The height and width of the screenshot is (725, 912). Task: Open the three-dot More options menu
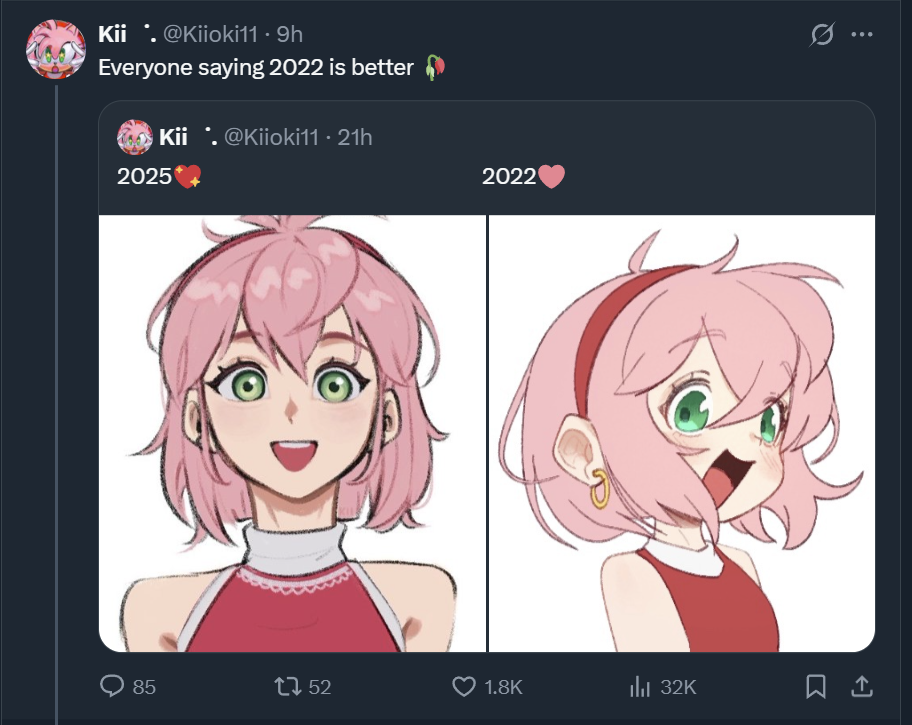pos(861,35)
